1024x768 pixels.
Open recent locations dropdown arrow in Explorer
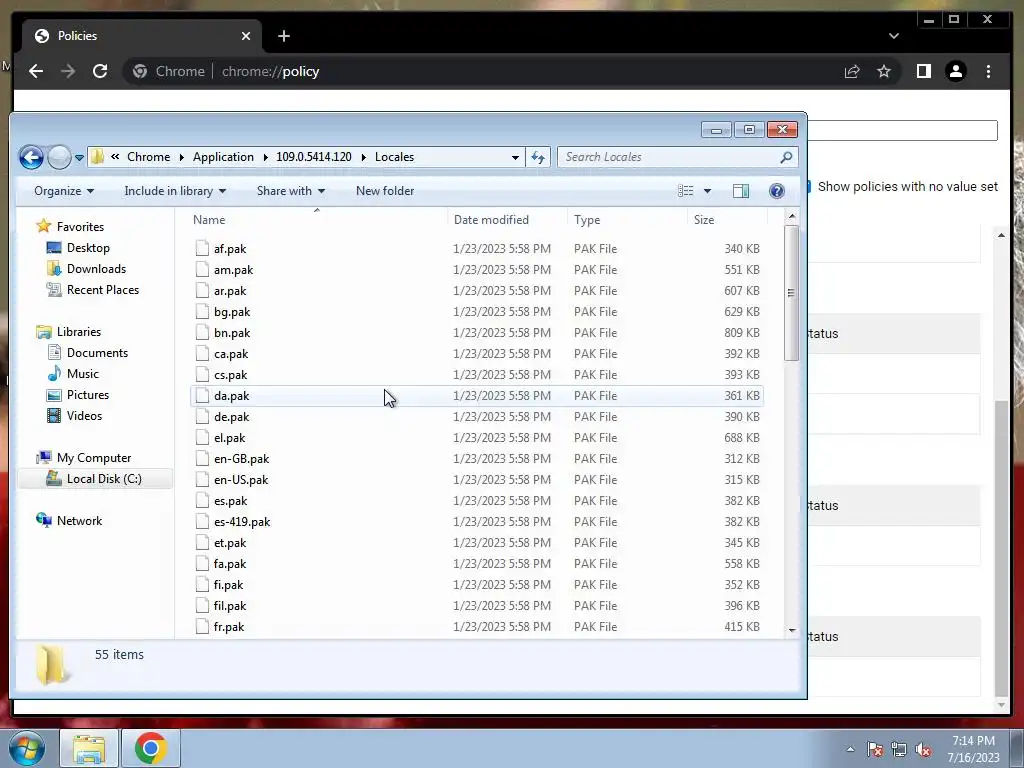tap(79, 157)
